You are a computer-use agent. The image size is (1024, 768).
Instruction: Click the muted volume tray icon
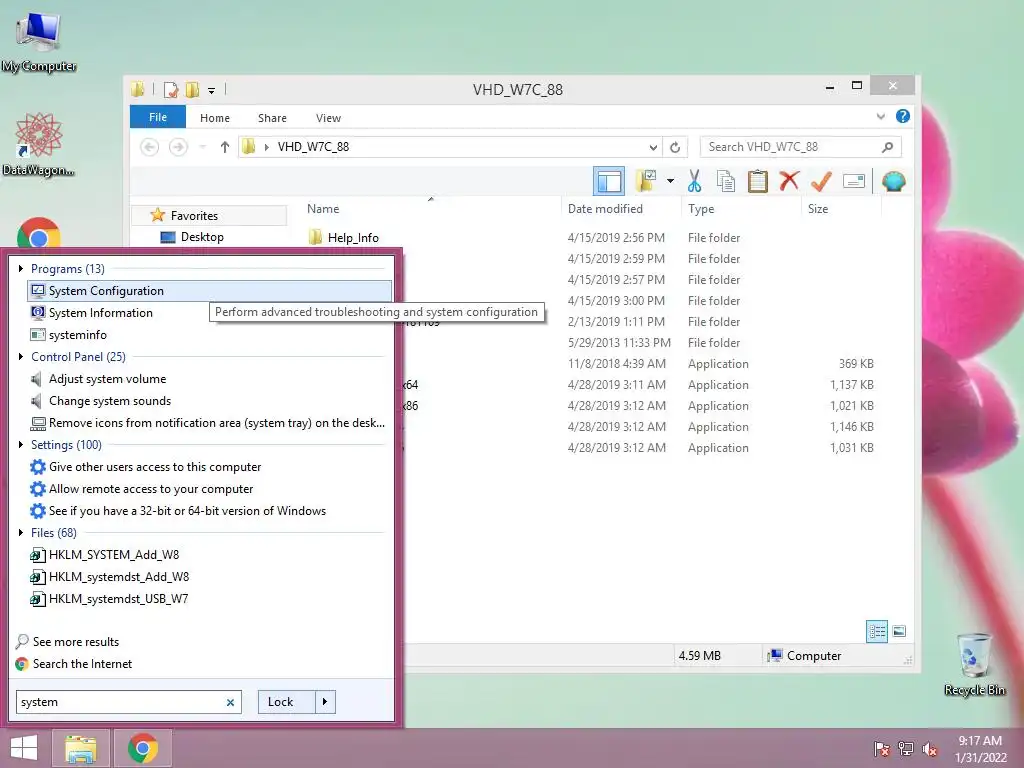tap(930, 749)
